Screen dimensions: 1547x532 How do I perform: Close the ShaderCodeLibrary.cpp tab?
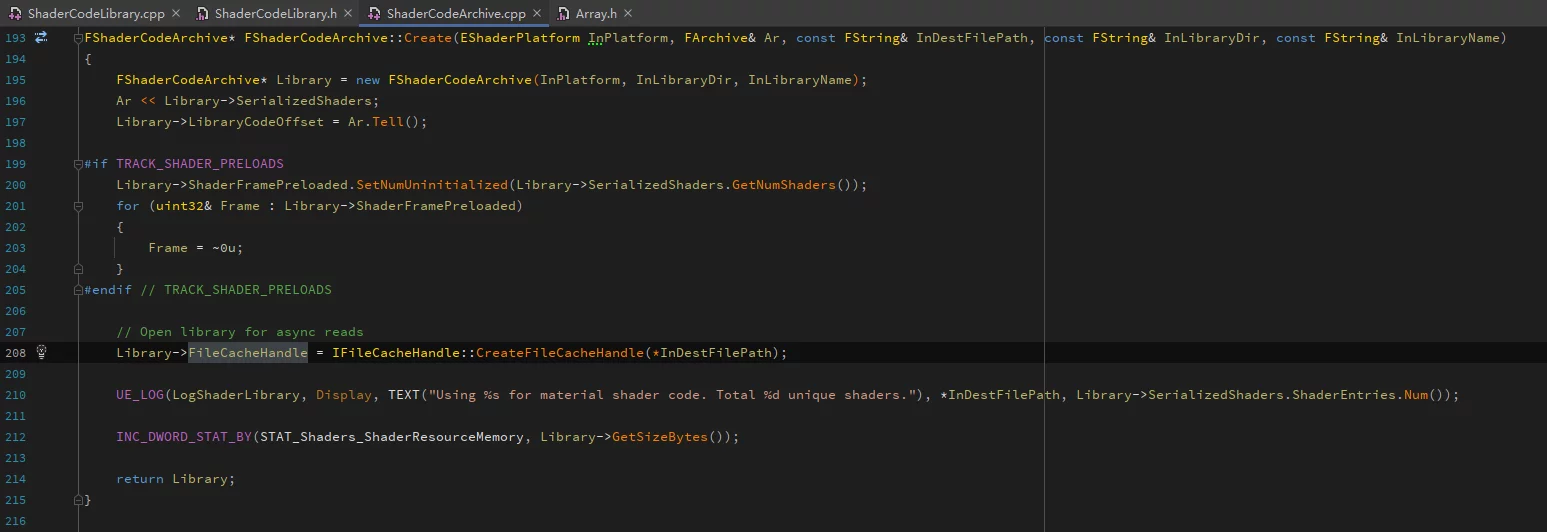pyautogui.click(x=175, y=14)
